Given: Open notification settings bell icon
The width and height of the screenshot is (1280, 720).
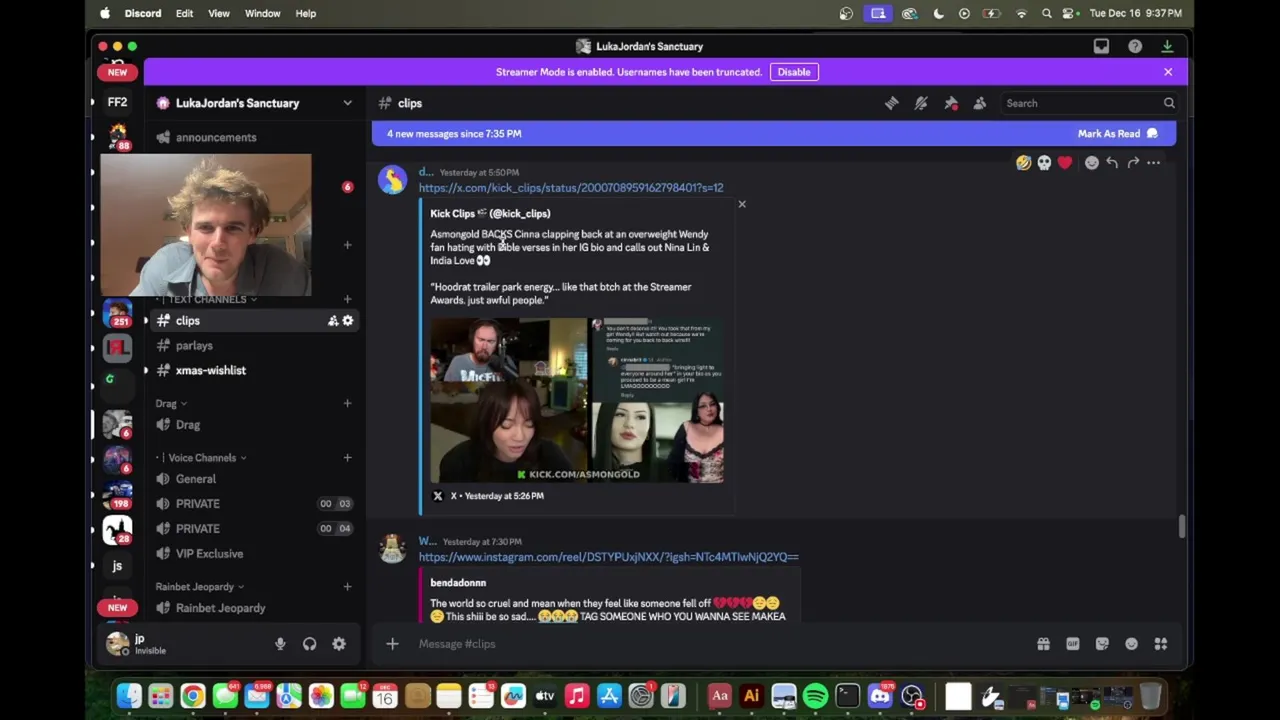Looking at the screenshot, I should pyautogui.click(x=921, y=103).
